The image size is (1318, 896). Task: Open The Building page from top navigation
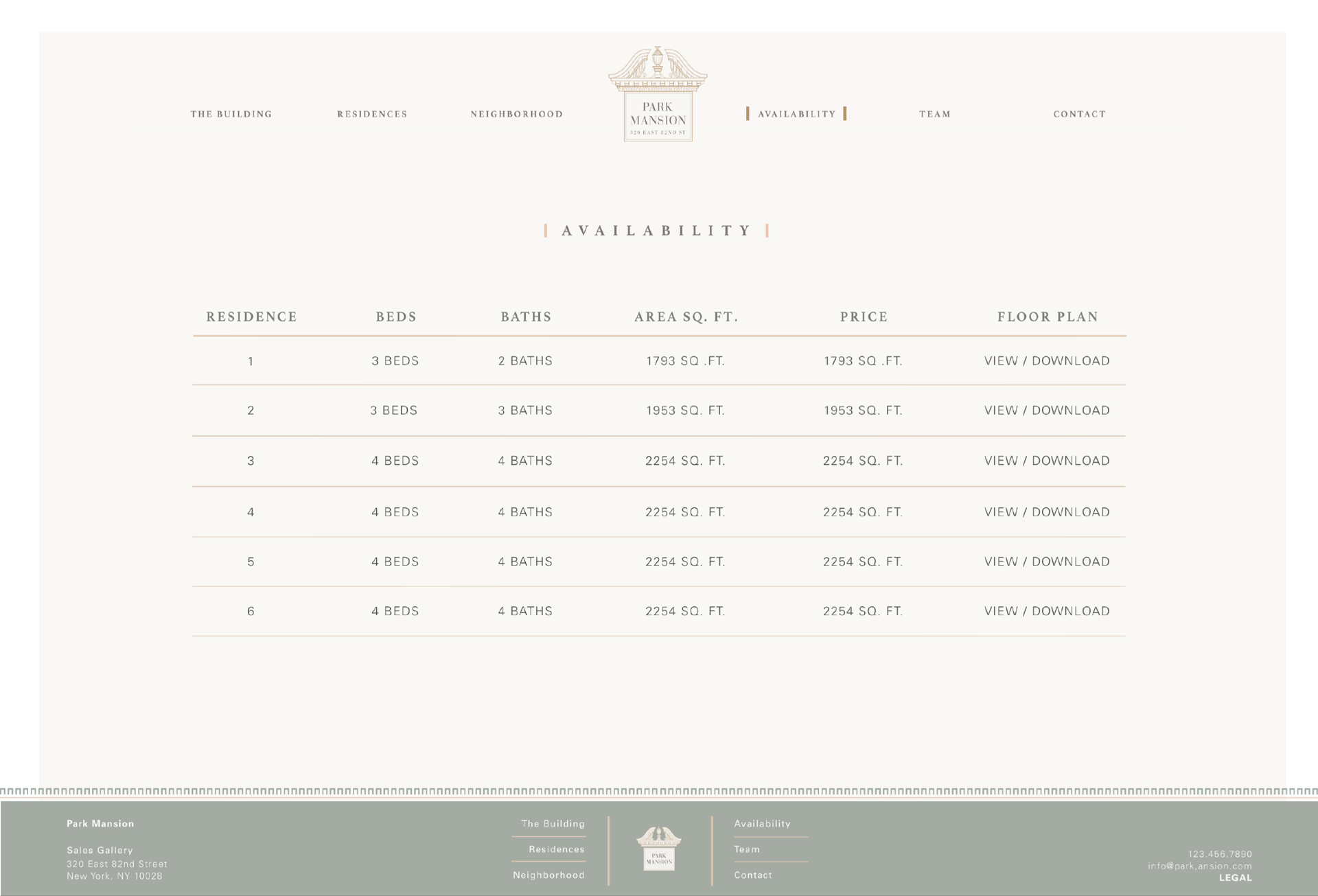click(x=231, y=114)
